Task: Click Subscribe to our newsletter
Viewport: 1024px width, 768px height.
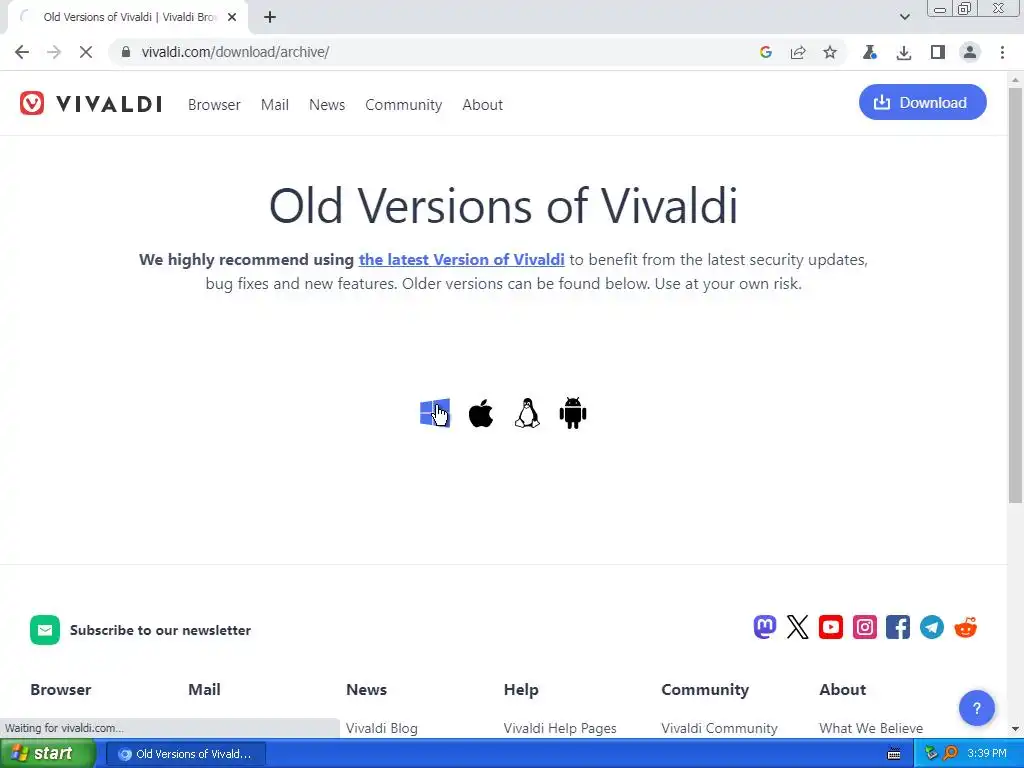Action: (x=161, y=630)
